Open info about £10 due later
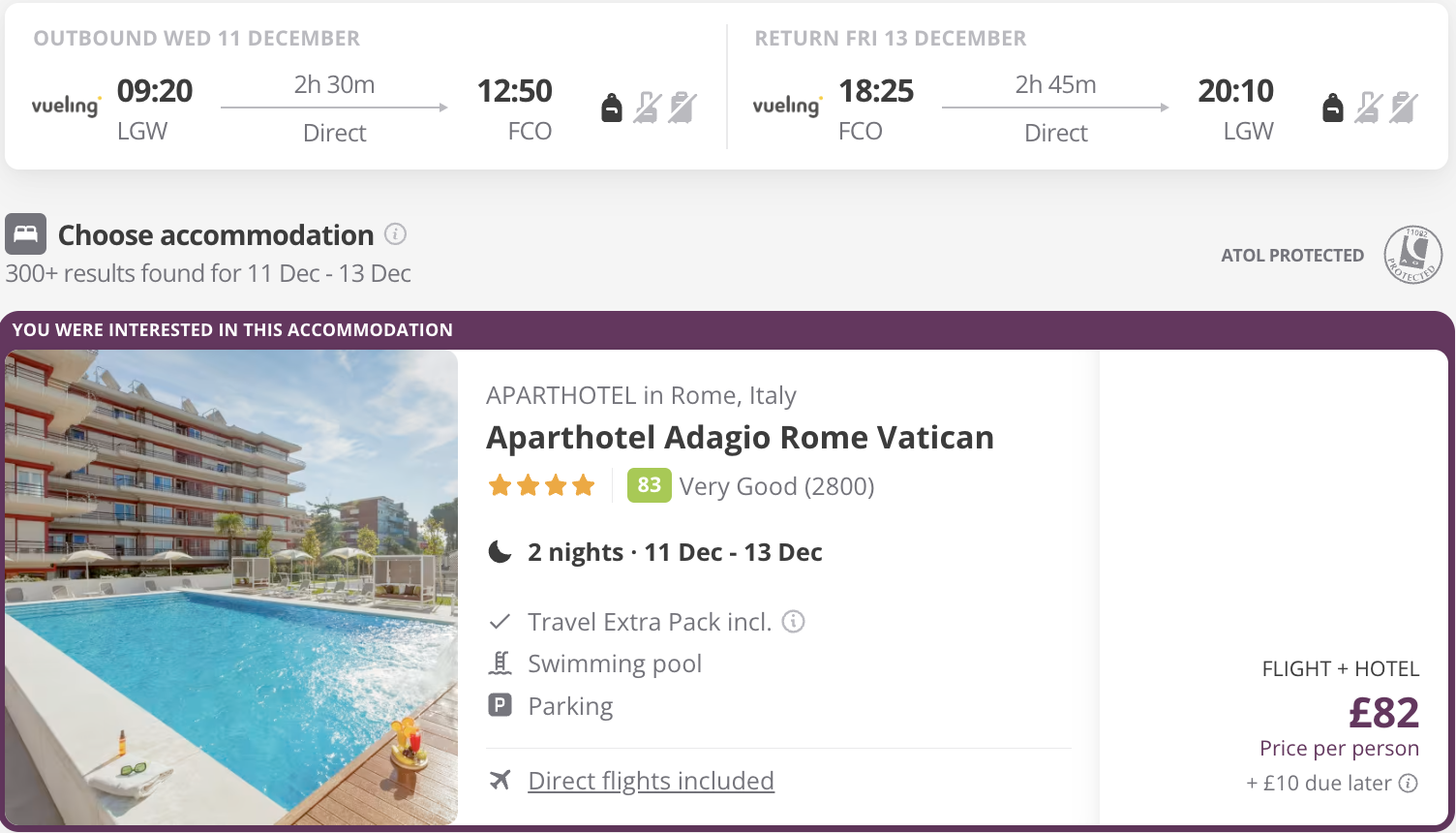The image size is (1456, 833). (x=1409, y=783)
